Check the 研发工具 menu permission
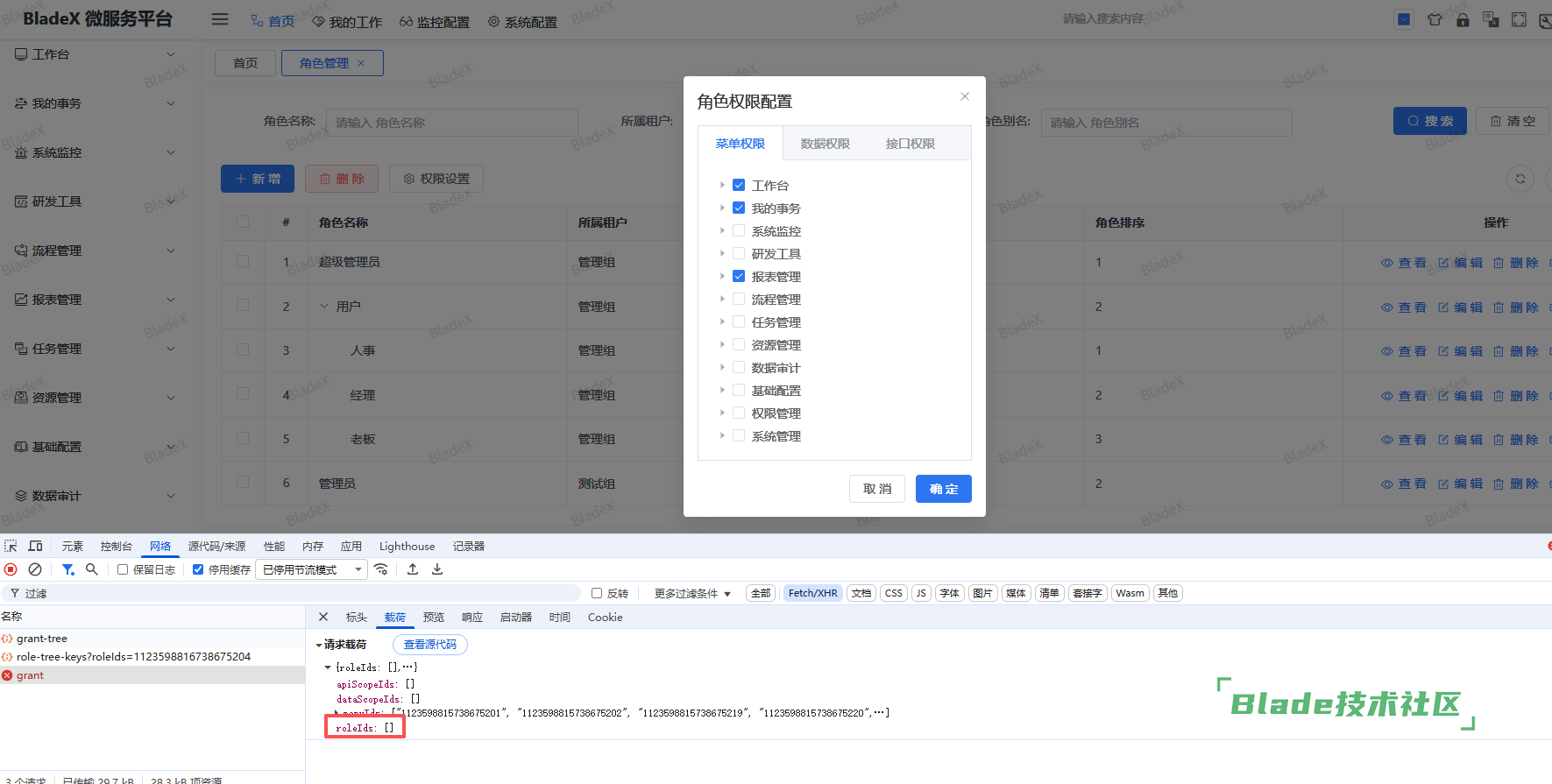Viewport: 1552px width, 784px height. [739, 253]
